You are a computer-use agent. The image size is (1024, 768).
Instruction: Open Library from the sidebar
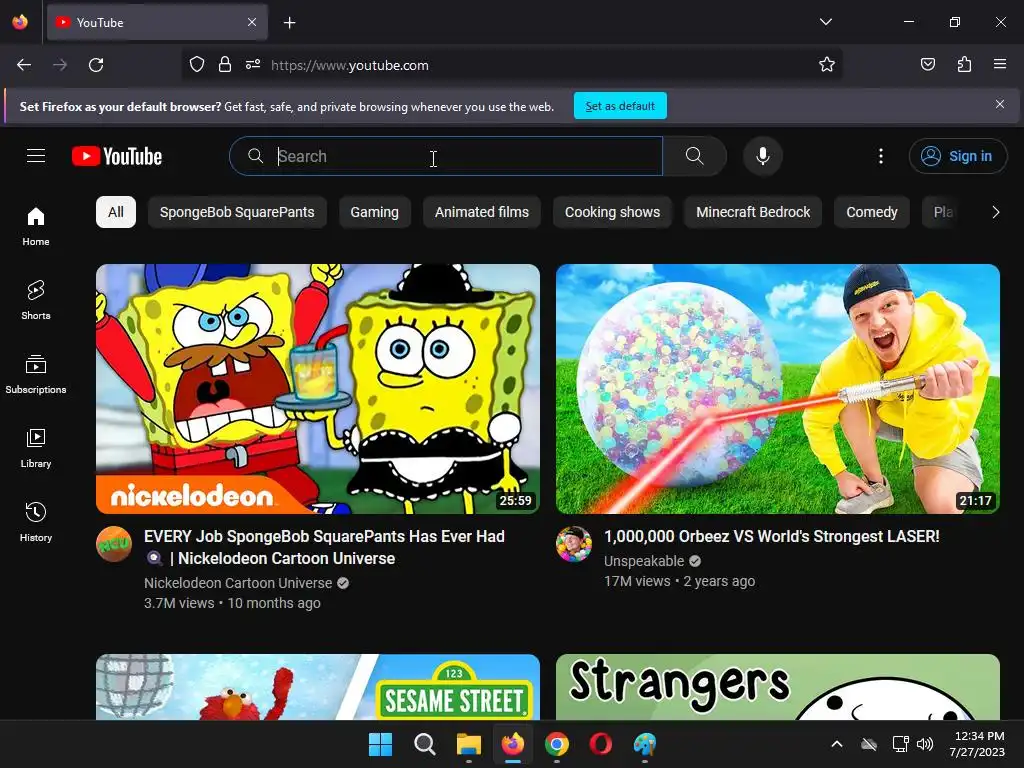[36, 448]
